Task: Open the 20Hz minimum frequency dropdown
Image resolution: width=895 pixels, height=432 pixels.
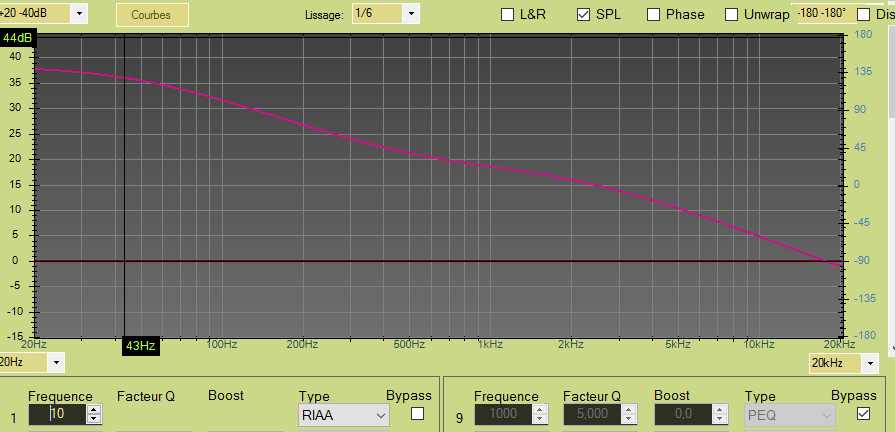Action: 55,361
